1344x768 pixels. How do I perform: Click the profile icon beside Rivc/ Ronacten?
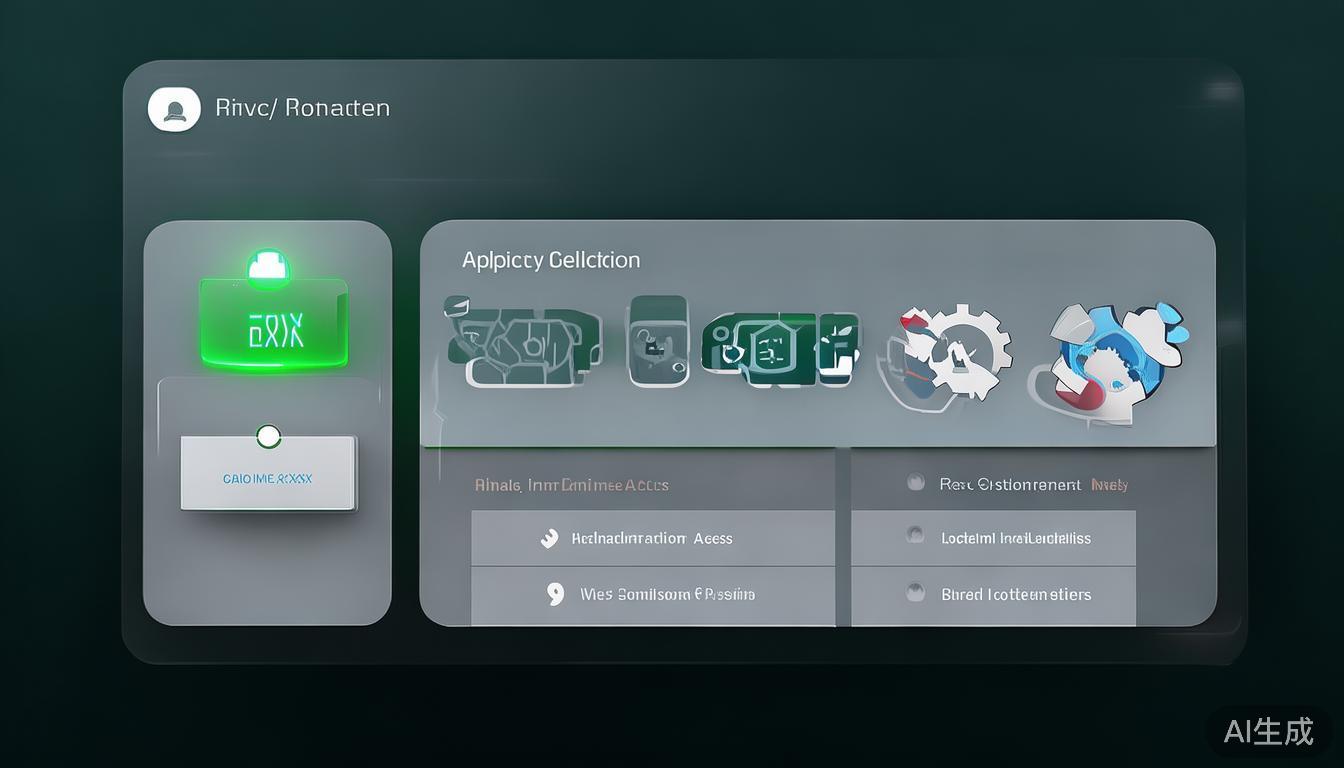[174, 109]
